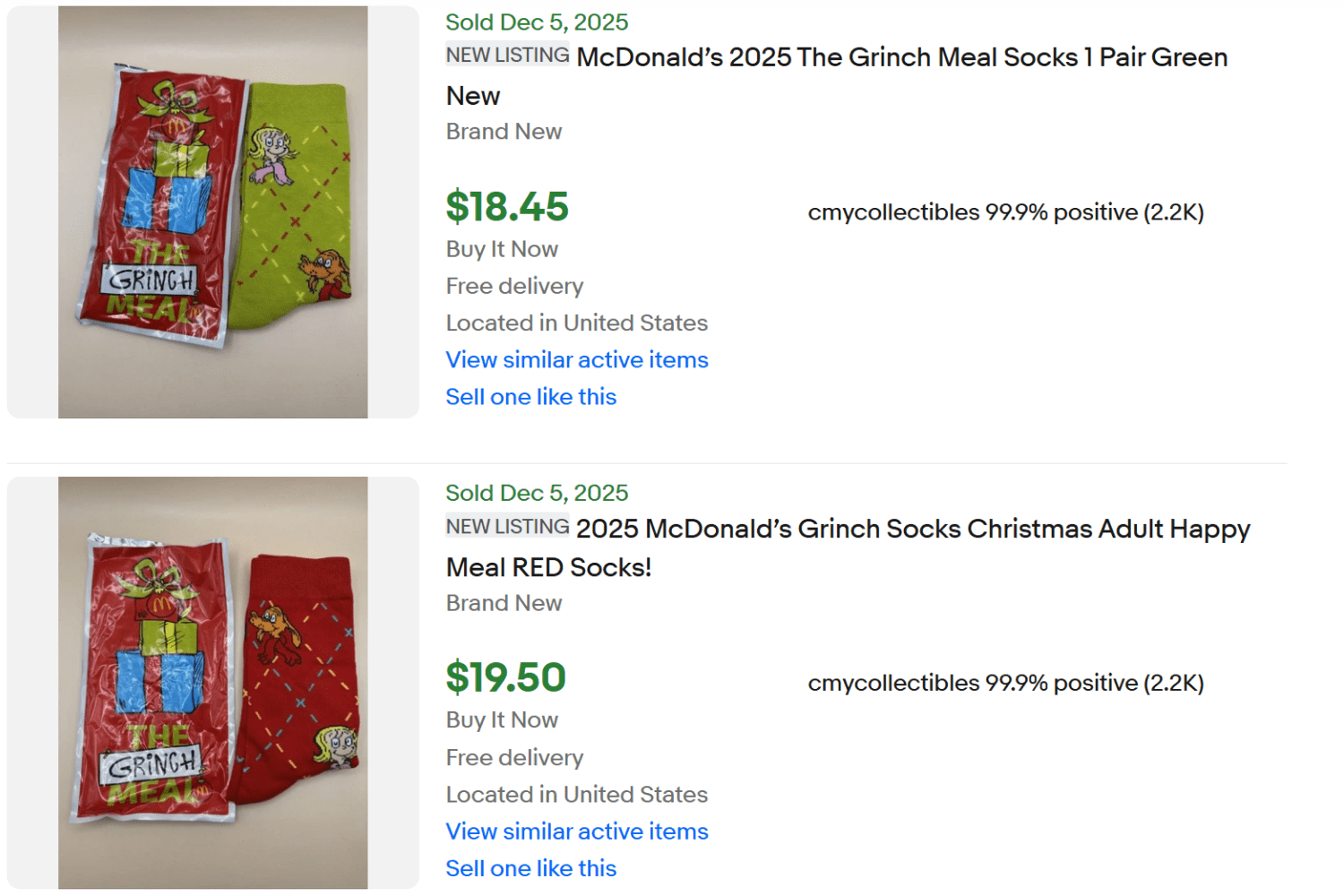Click 'Sold Dec 5, 2025' above green socks title
Viewport: 1344px width, 896px height.
[537, 22]
